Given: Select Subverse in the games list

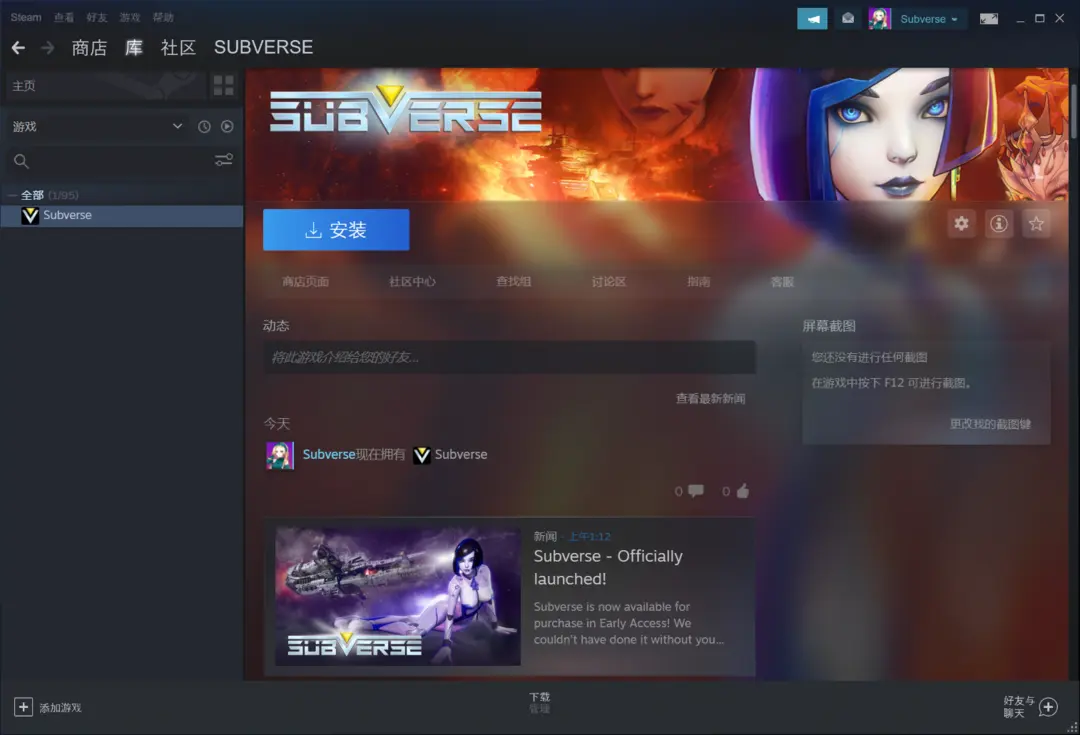Looking at the screenshot, I should [x=122, y=216].
